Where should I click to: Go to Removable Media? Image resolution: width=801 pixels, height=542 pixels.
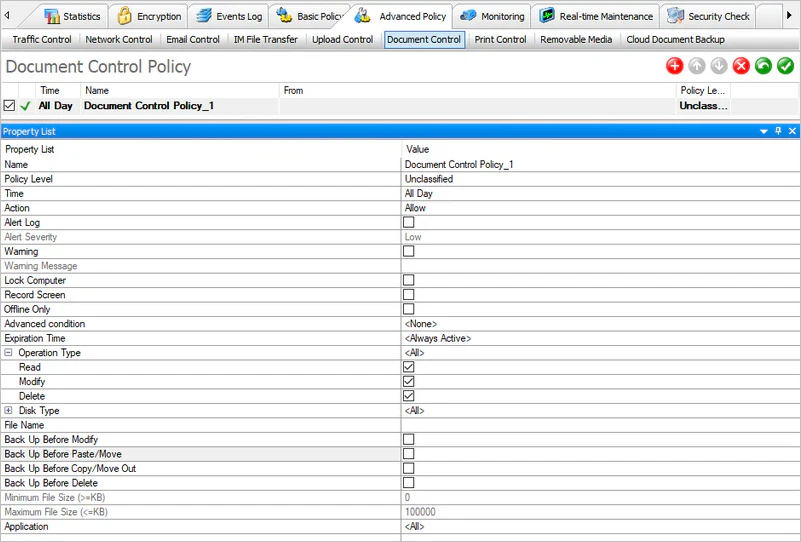point(576,39)
